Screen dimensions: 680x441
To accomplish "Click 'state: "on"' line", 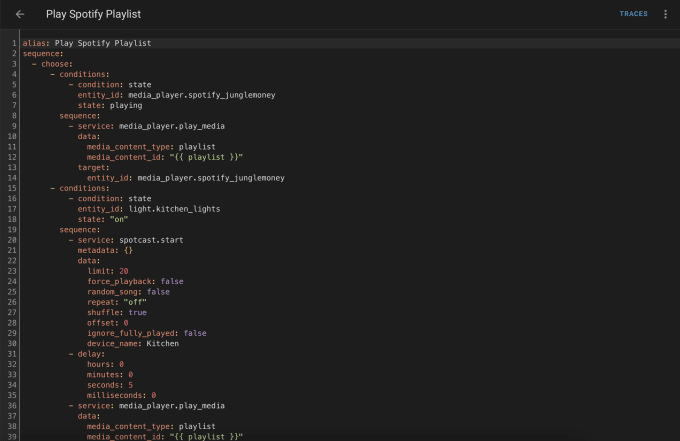I will point(103,219).
